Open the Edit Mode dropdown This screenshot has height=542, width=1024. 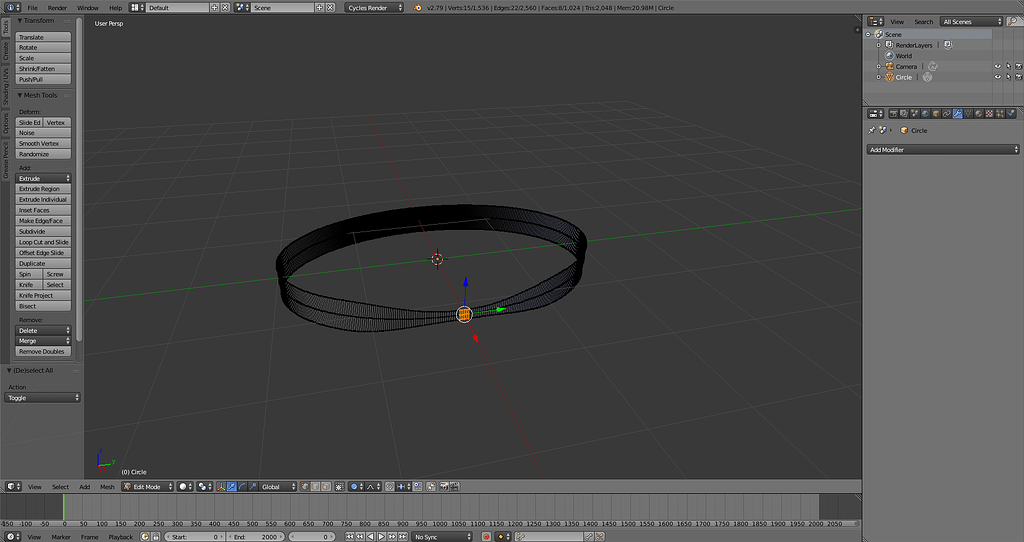[x=148, y=486]
